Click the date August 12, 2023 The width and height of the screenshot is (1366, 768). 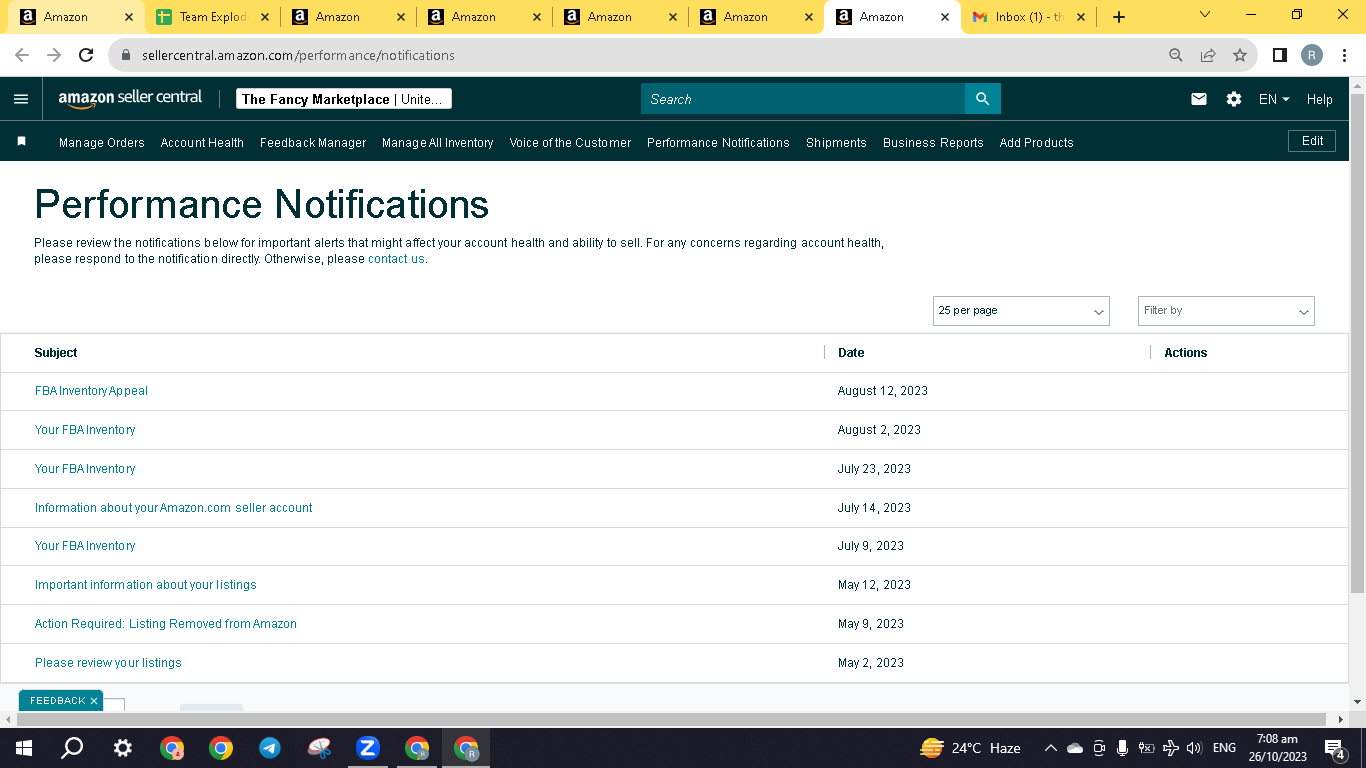(x=882, y=391)
